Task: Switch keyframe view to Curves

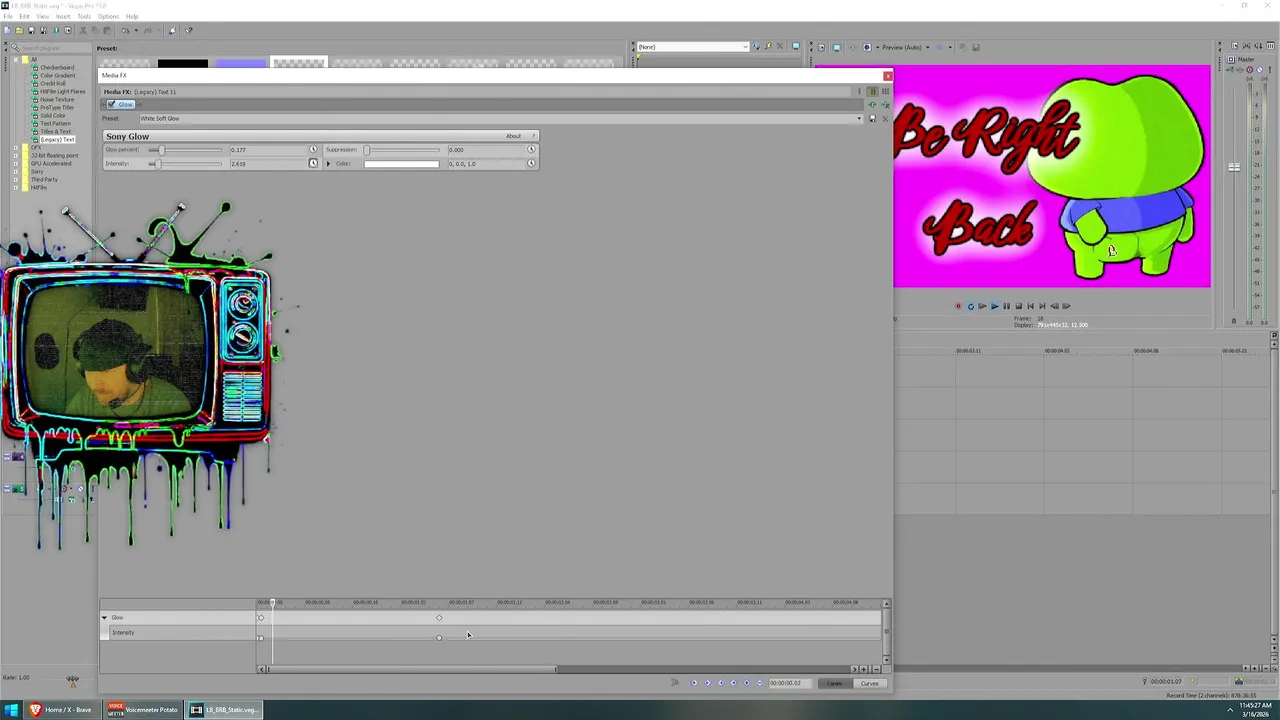Action: point(870,683)
